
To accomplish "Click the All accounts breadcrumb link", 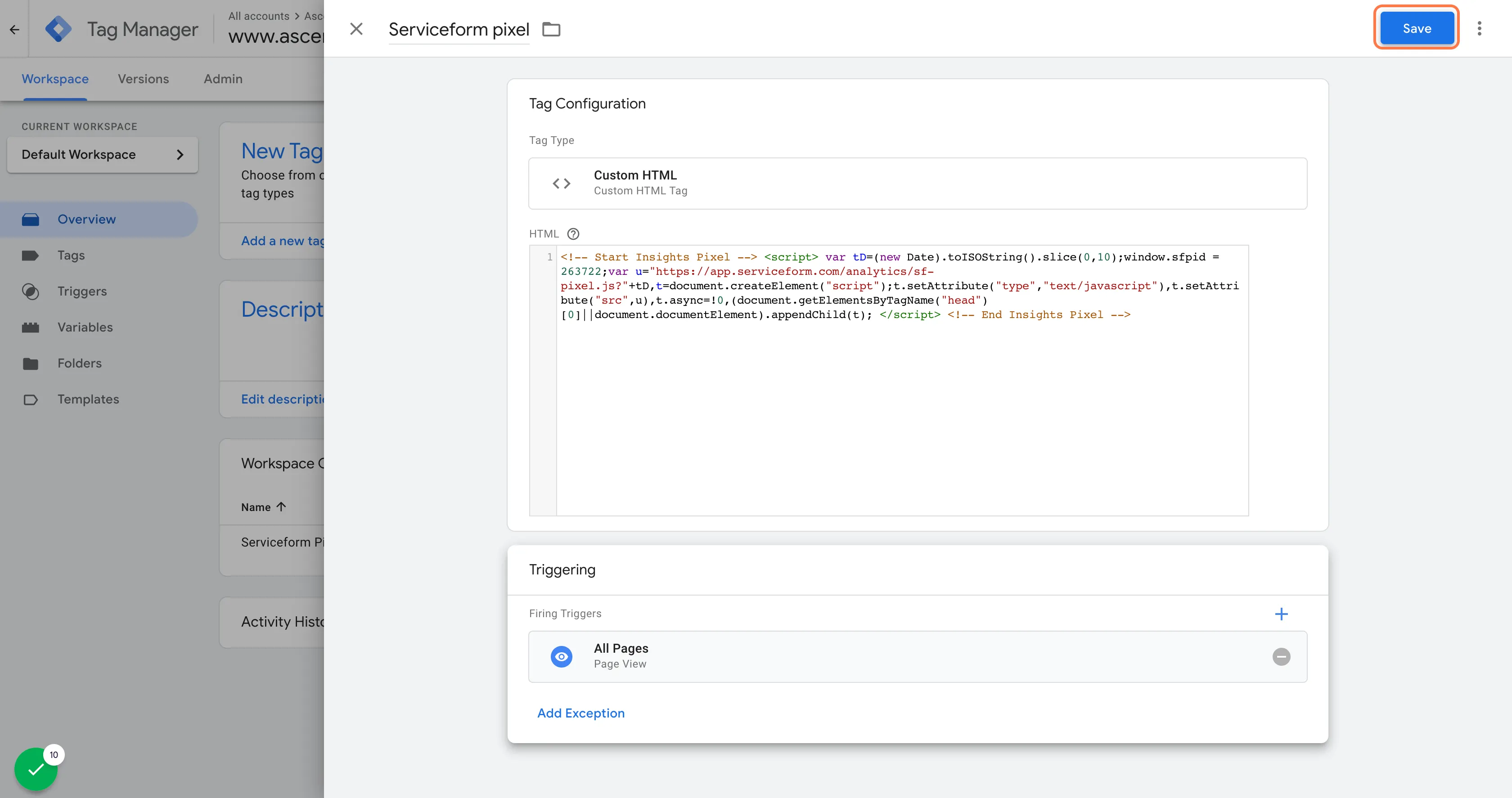I will coord(258,16).
